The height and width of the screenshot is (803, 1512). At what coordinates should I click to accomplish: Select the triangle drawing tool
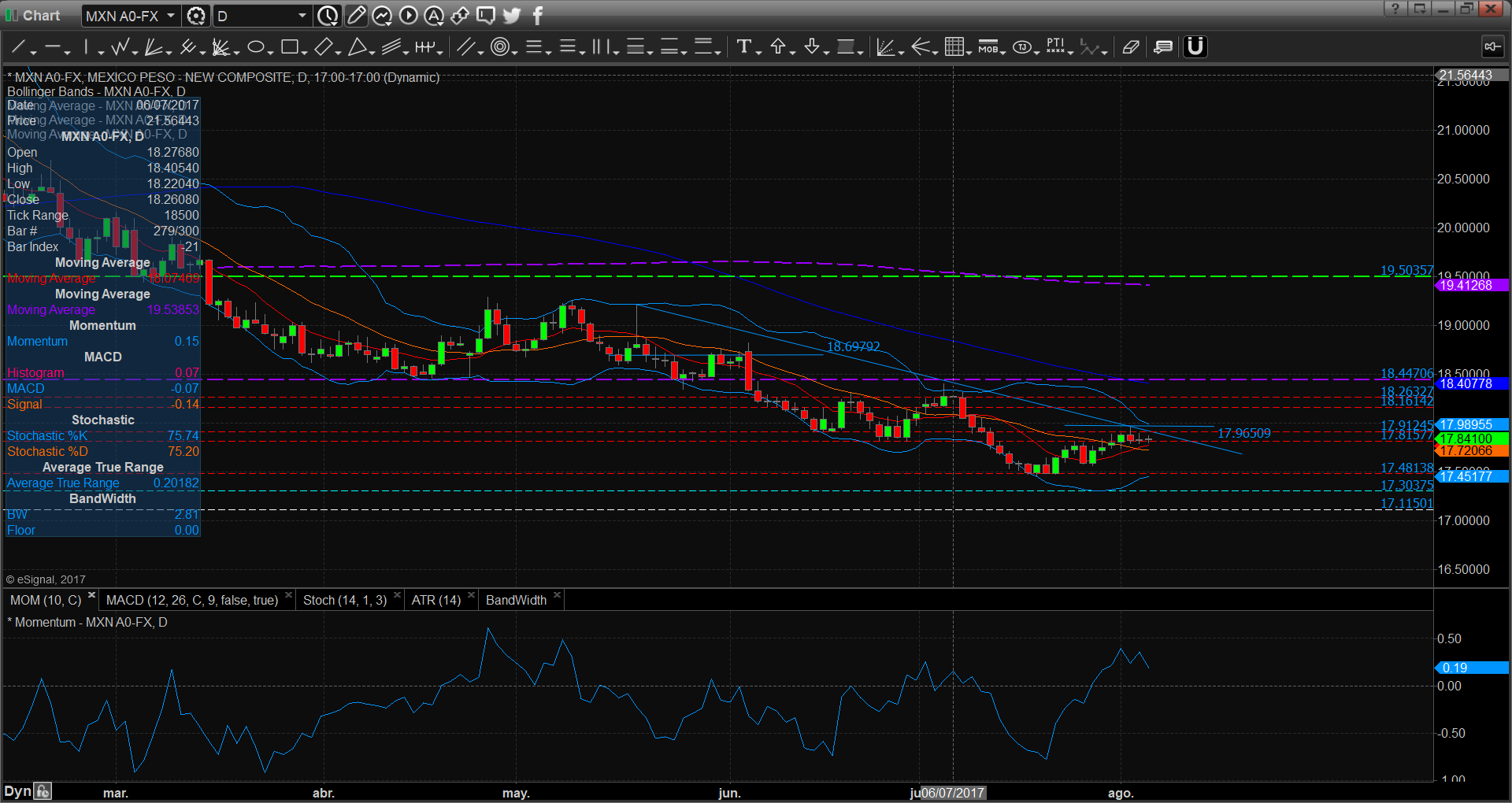pos(357,47)
